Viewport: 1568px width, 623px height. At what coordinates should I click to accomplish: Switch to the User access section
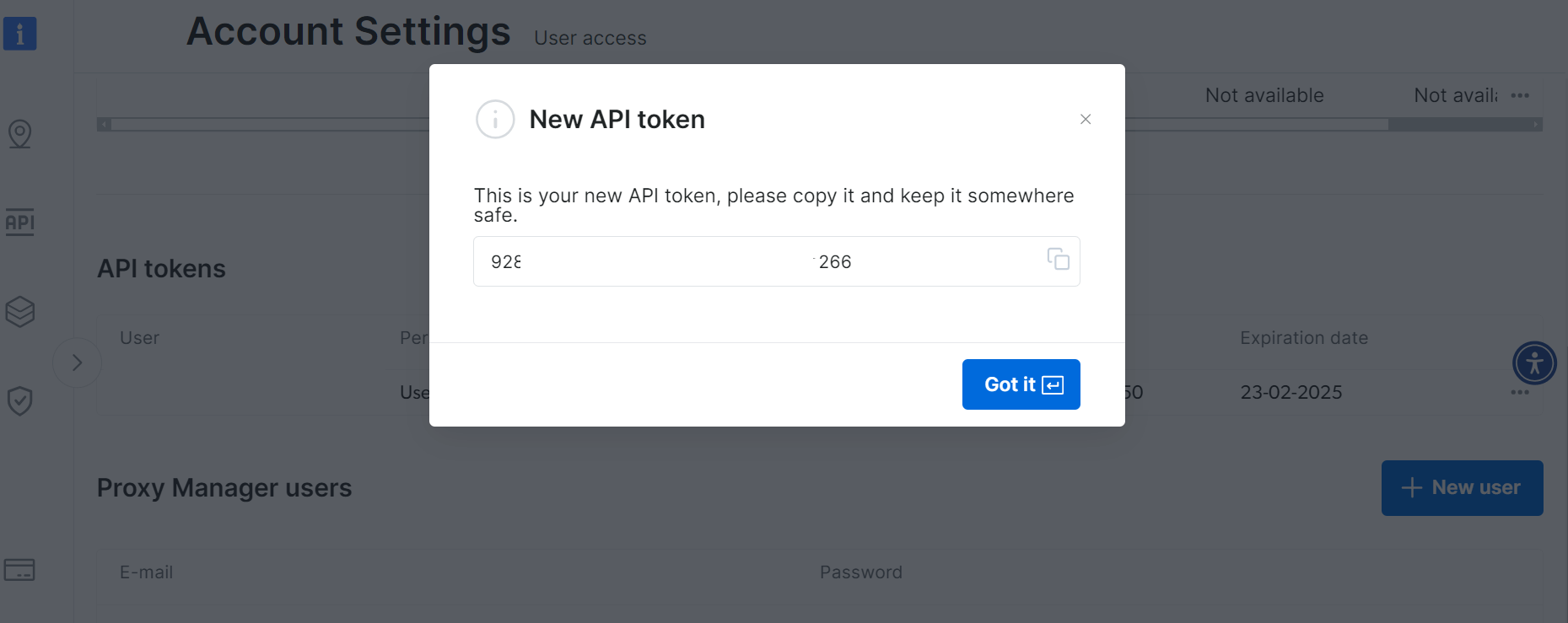click(590, 37)
